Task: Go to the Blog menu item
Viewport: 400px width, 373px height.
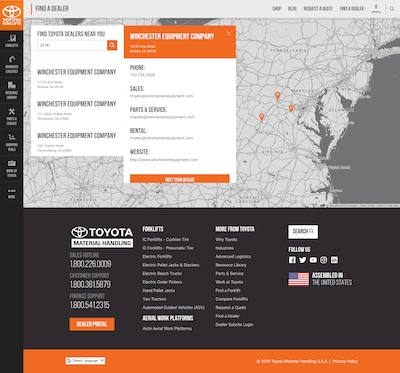Action: click(x=292, y=9)
